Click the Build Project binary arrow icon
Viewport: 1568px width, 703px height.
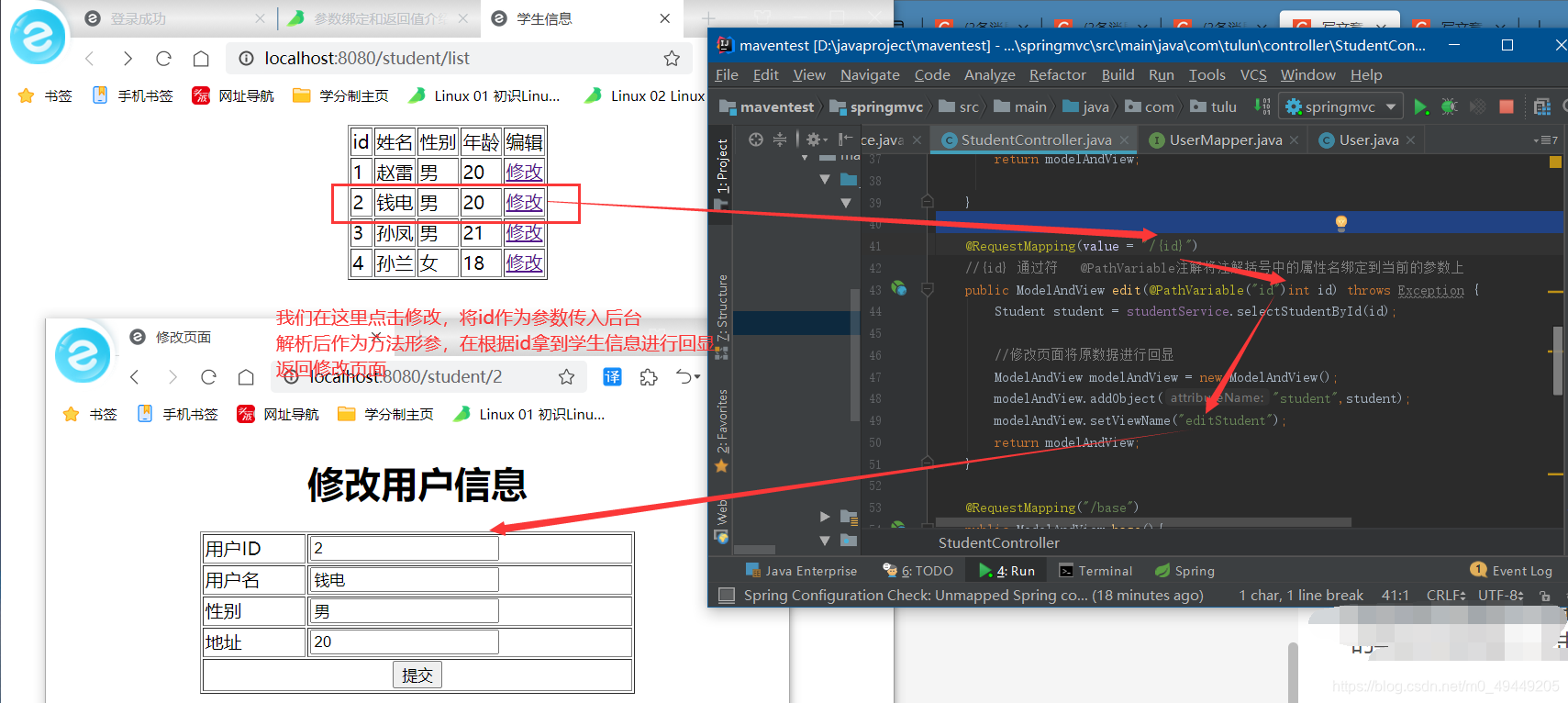click(1262, 107)
